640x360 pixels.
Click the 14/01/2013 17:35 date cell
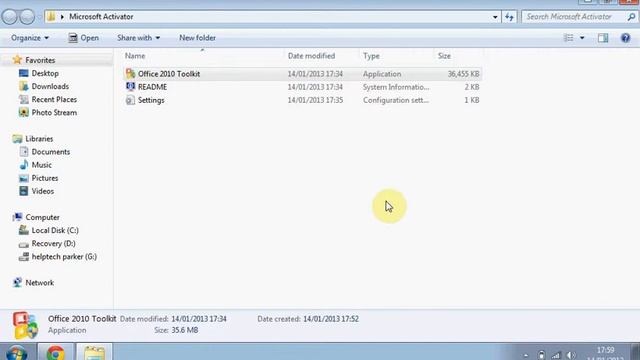(315, 100)
